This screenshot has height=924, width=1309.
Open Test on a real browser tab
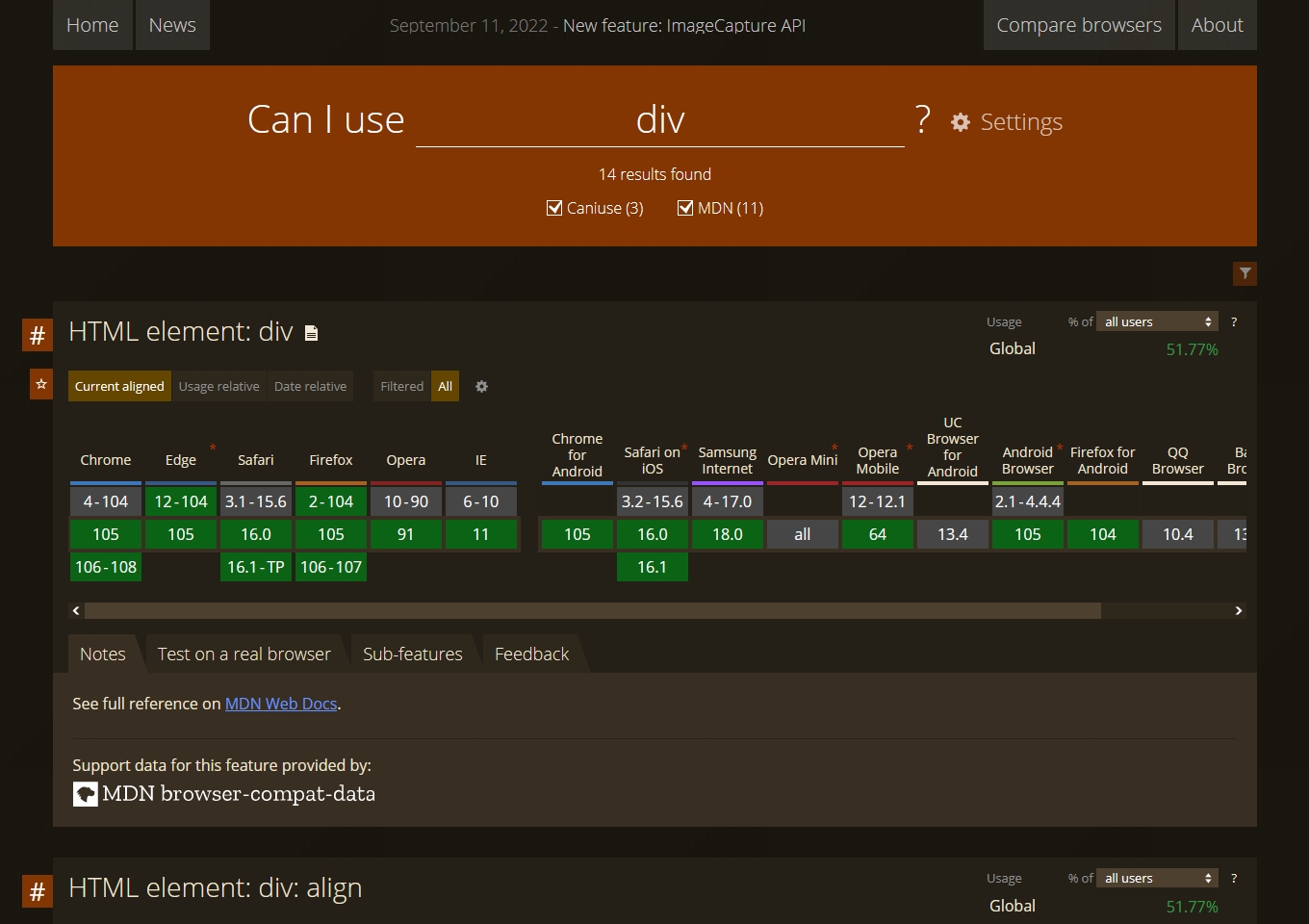(x=244, y=654)
